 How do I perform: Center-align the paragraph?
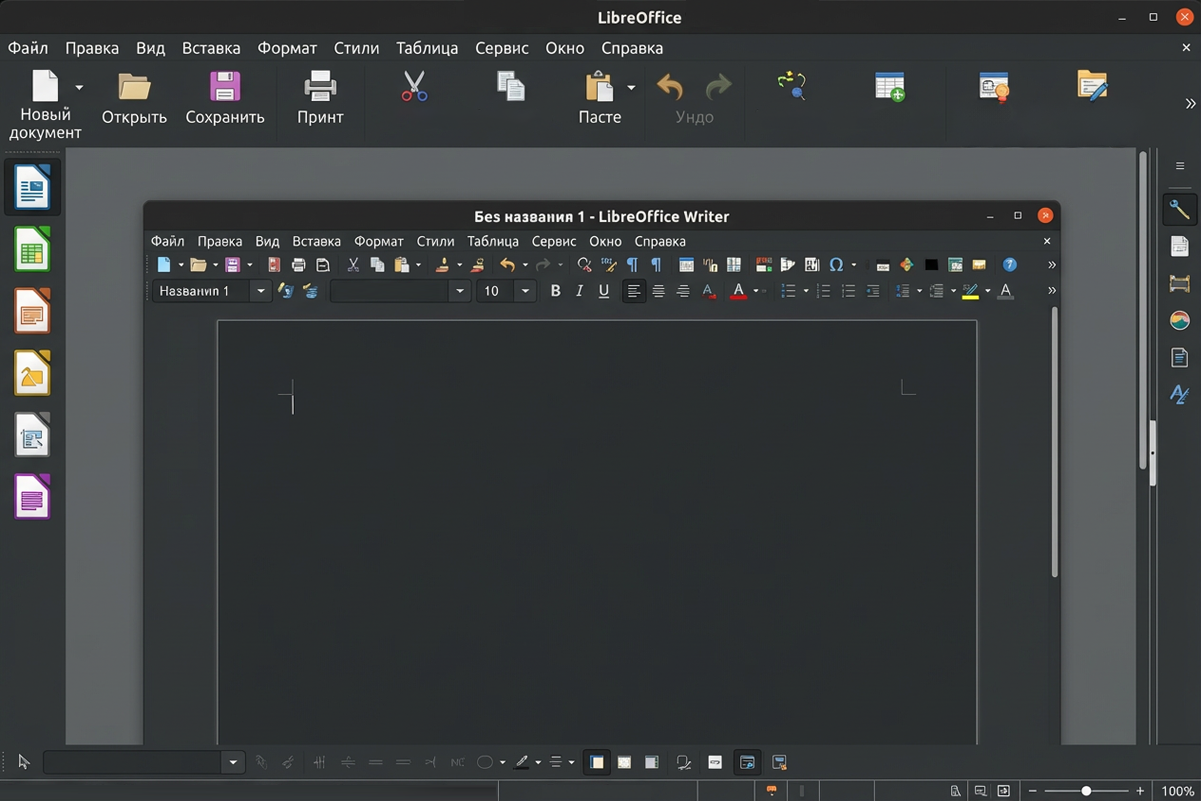click(658, 291)
